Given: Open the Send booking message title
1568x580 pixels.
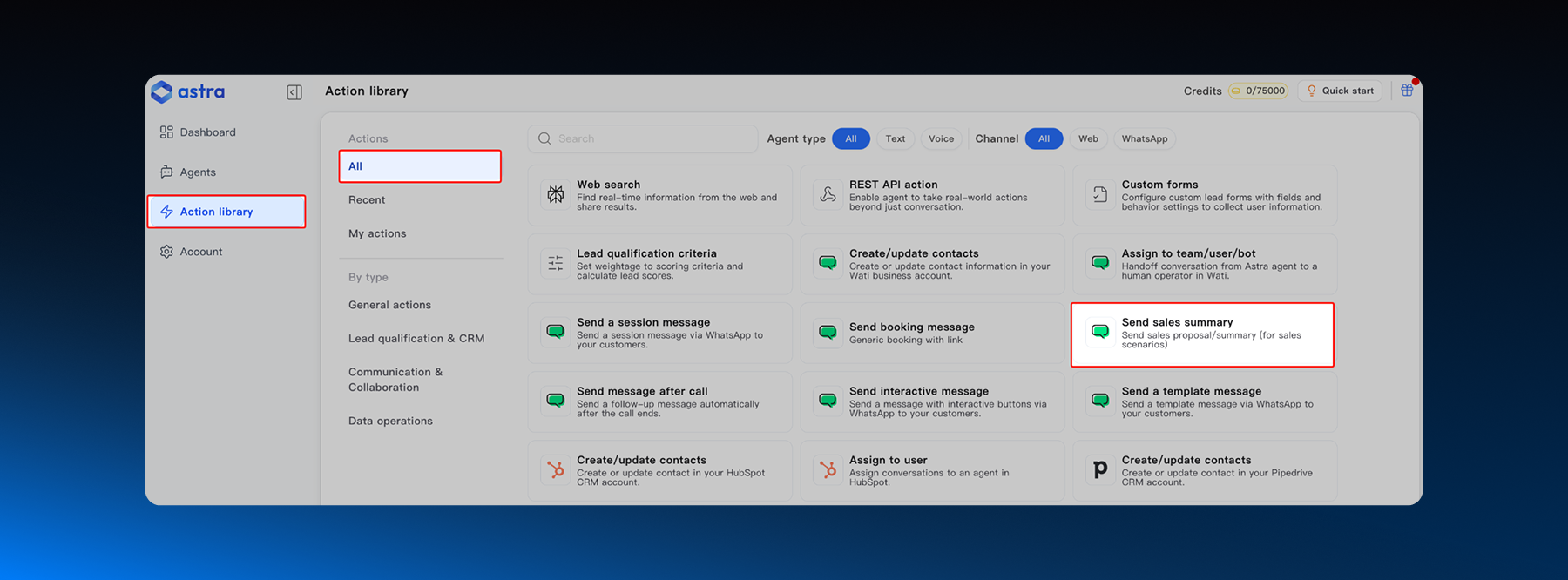Looking at the screenshot, I should coord(911,327).
